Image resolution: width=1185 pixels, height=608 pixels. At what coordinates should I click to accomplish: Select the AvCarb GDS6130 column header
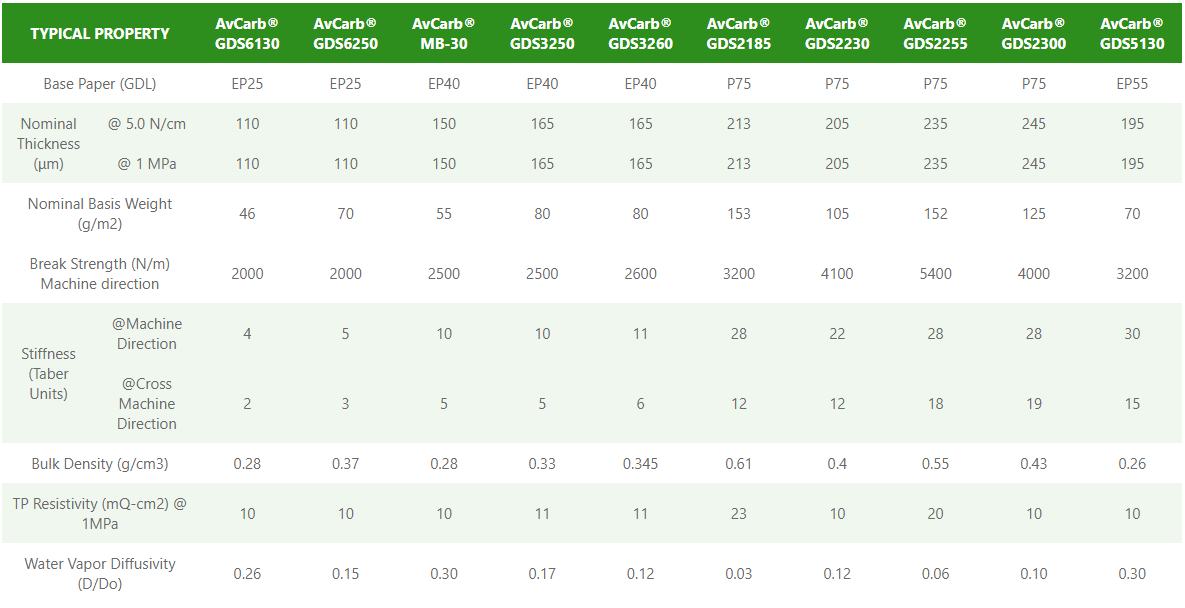(247, 33)
